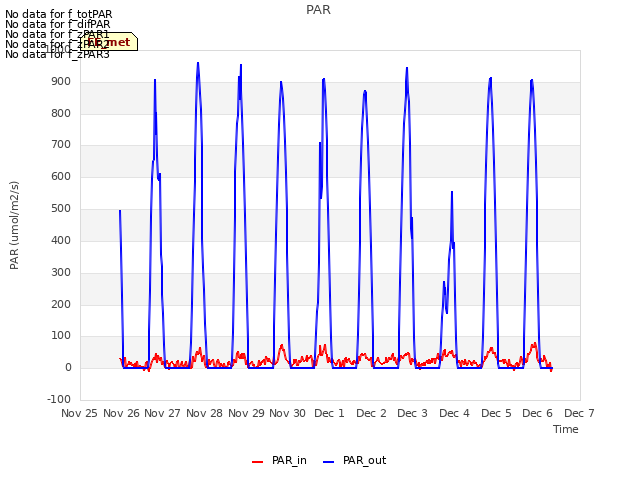
Task: Click the 800 y-axis tick label
Action: coord(61,113)
